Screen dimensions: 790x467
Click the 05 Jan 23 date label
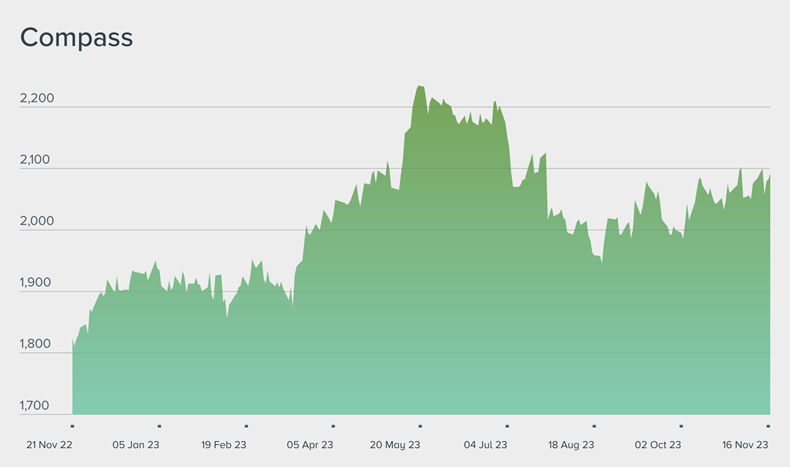136,444
